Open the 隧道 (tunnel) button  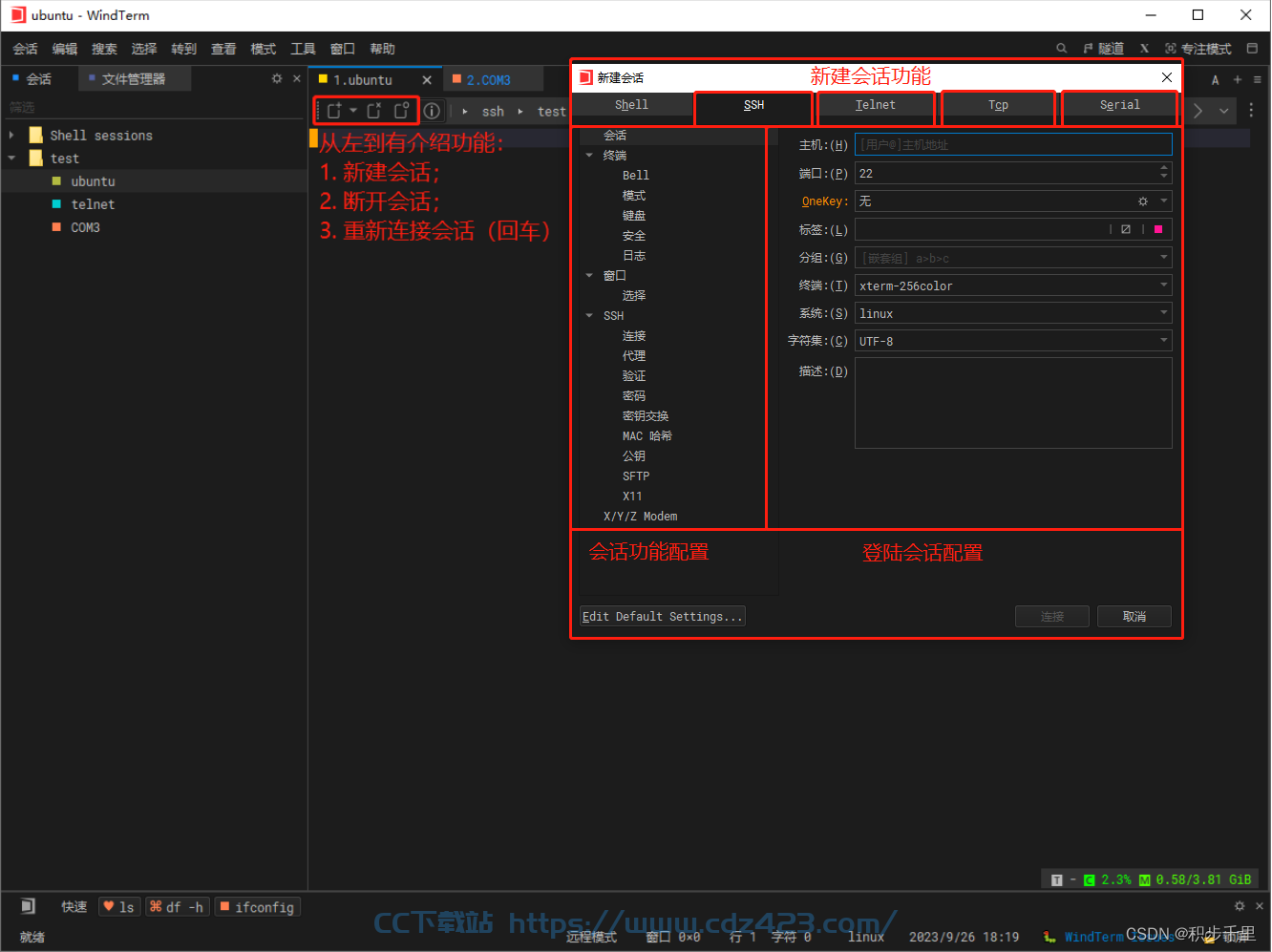pyautogui.click(x=1104, y=48)
